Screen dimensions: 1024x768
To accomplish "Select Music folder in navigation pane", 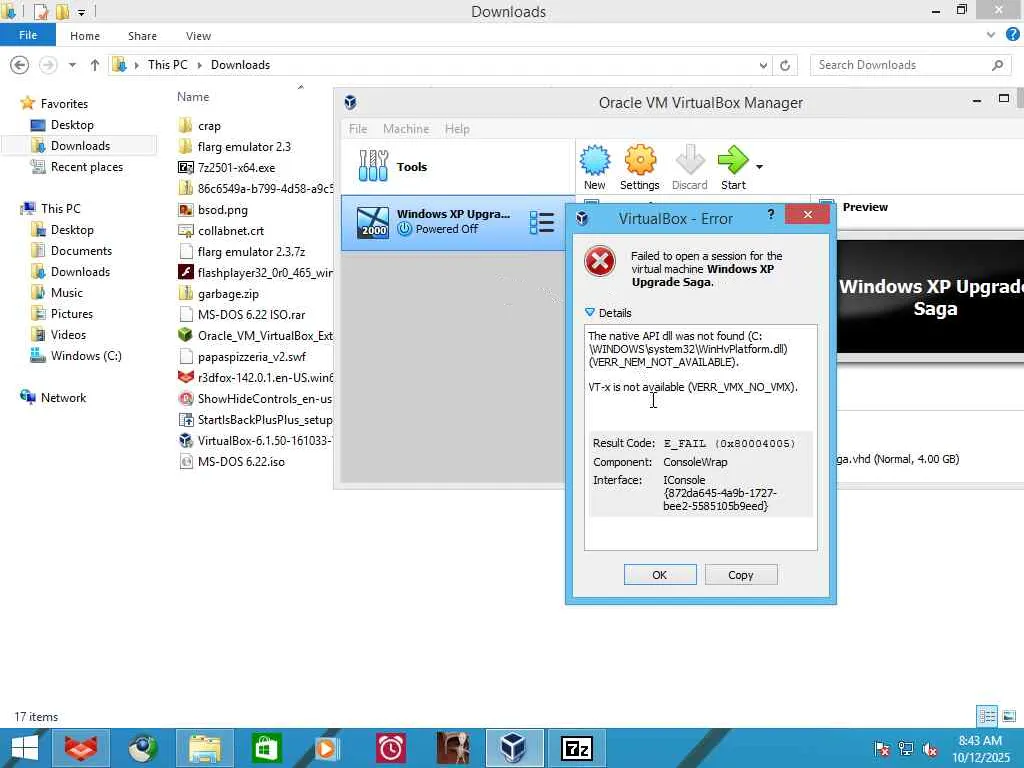I will [67, 293].
